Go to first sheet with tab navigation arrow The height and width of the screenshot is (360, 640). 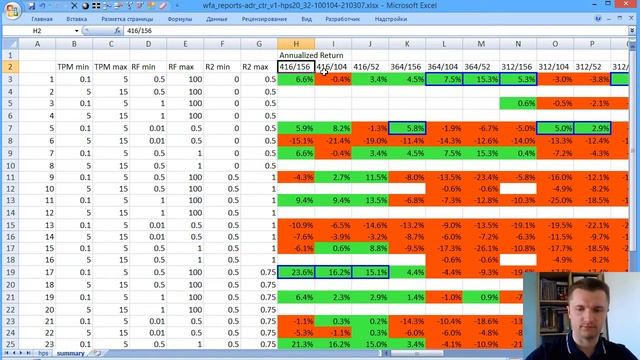[x=6, y=353]
